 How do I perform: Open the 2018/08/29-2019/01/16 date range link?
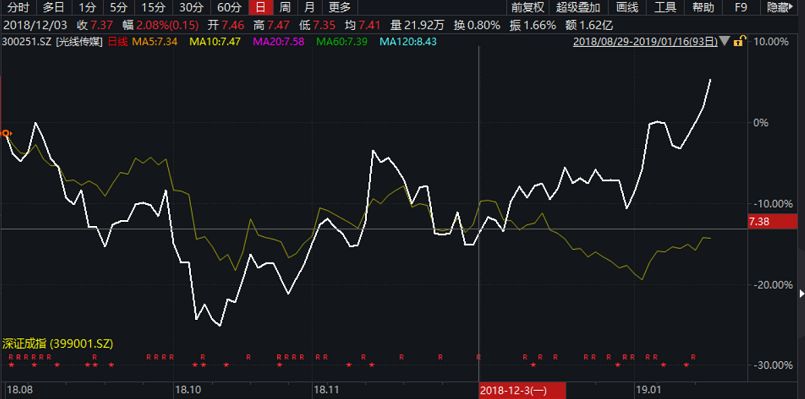645,42
